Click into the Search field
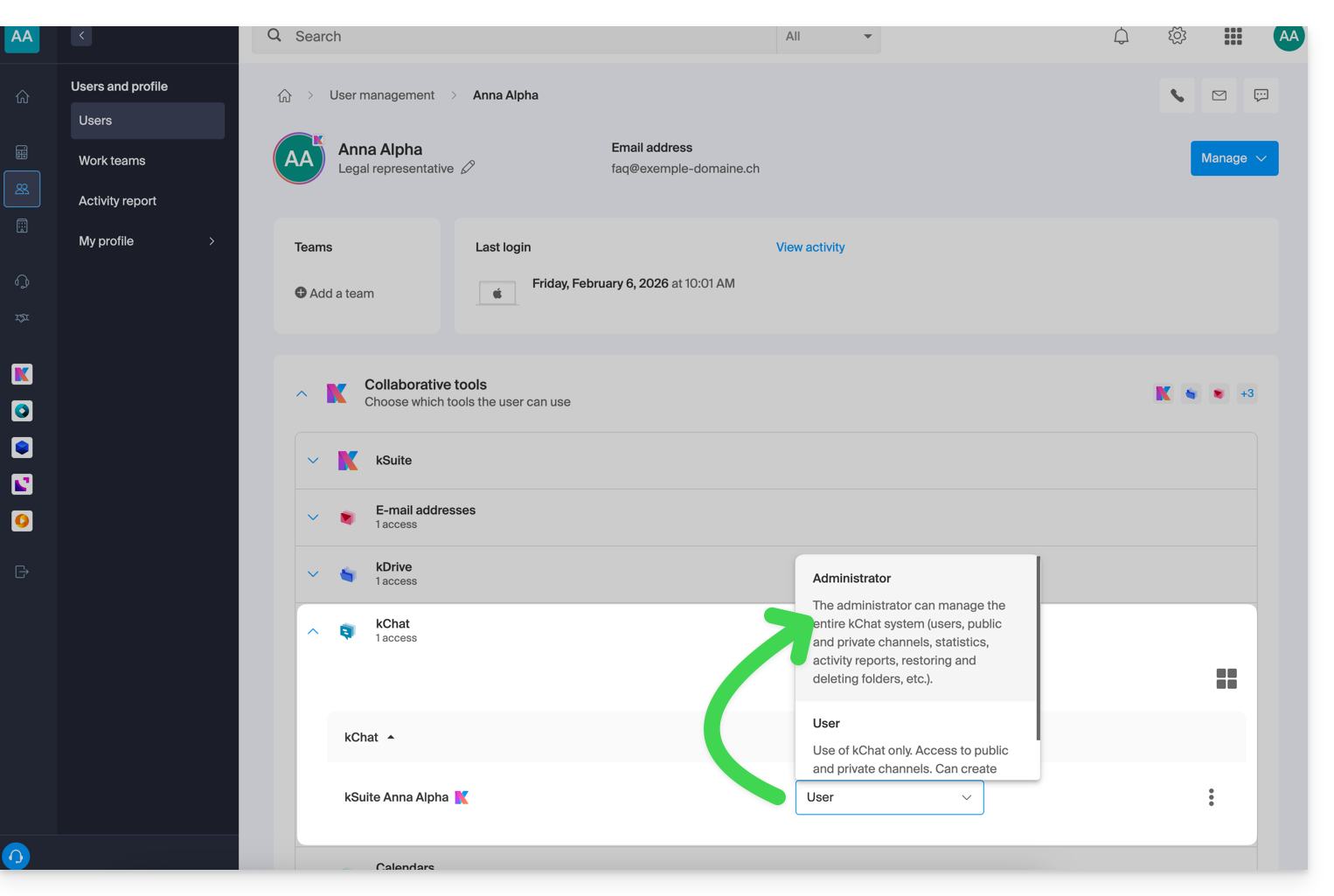Image resolution: width=1334 pixels, height=896 pixels. 525,37
